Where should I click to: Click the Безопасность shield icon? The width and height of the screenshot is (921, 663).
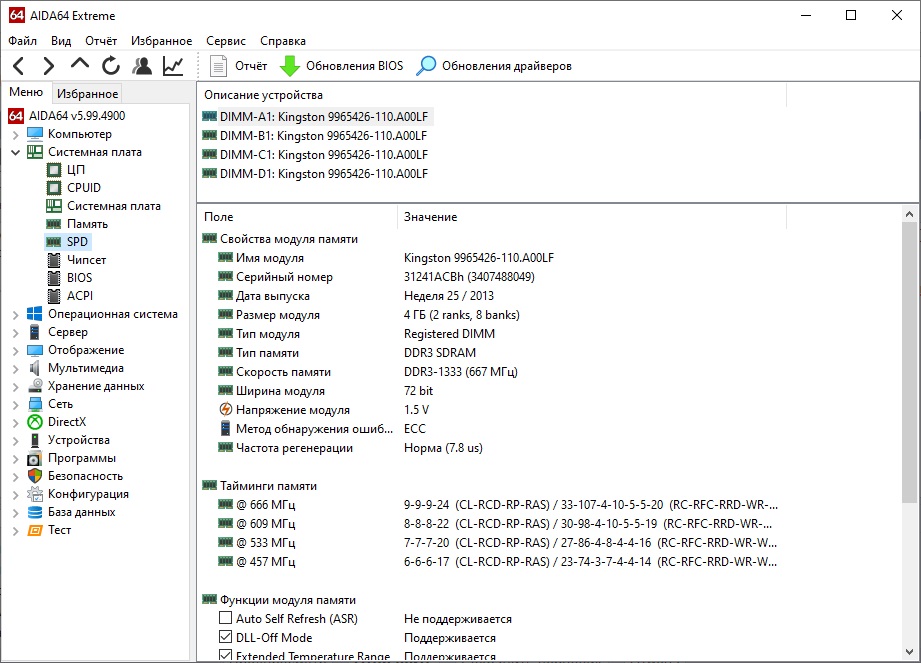[35, 476]
